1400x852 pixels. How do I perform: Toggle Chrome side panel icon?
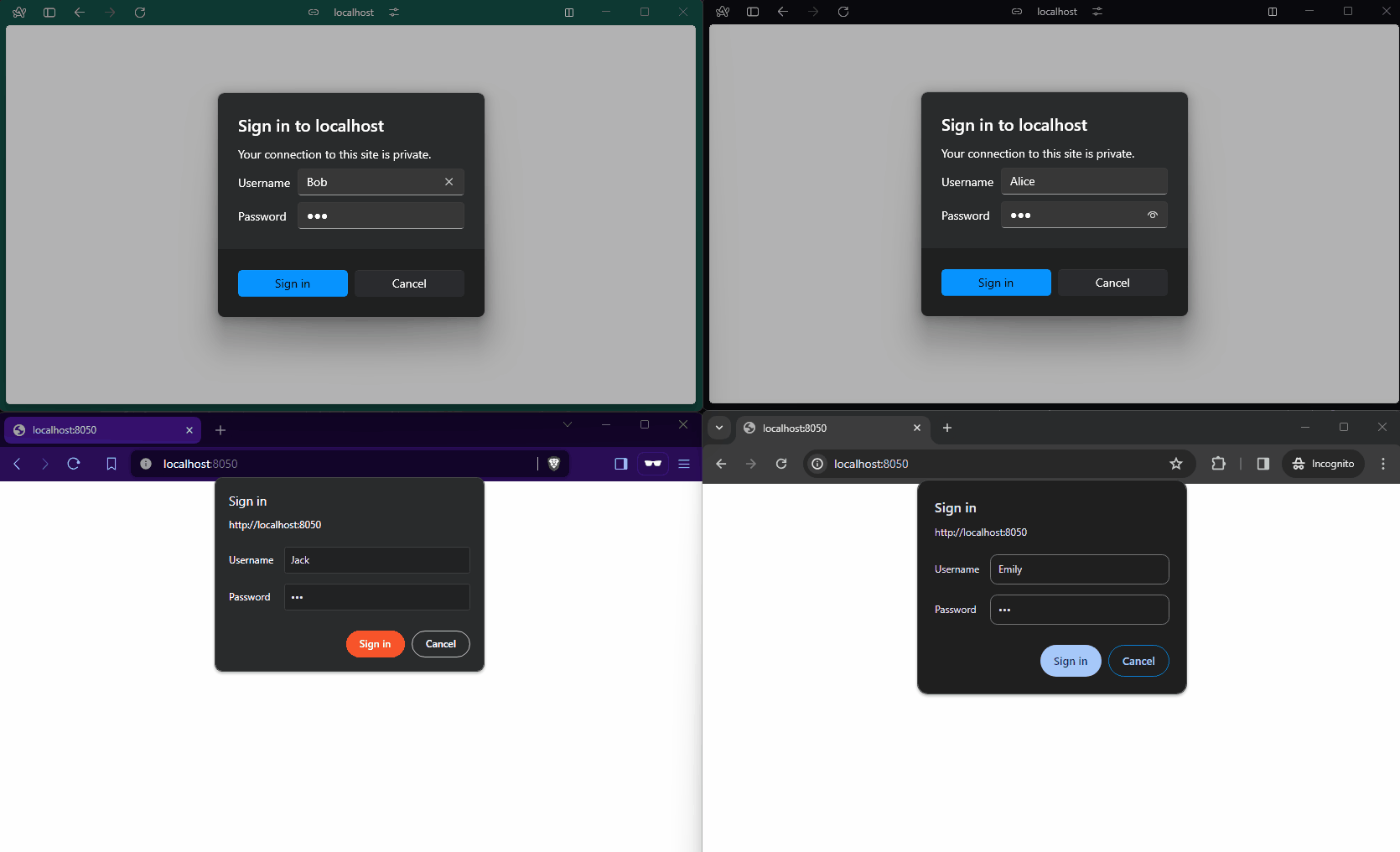(x=1263, y=464)
